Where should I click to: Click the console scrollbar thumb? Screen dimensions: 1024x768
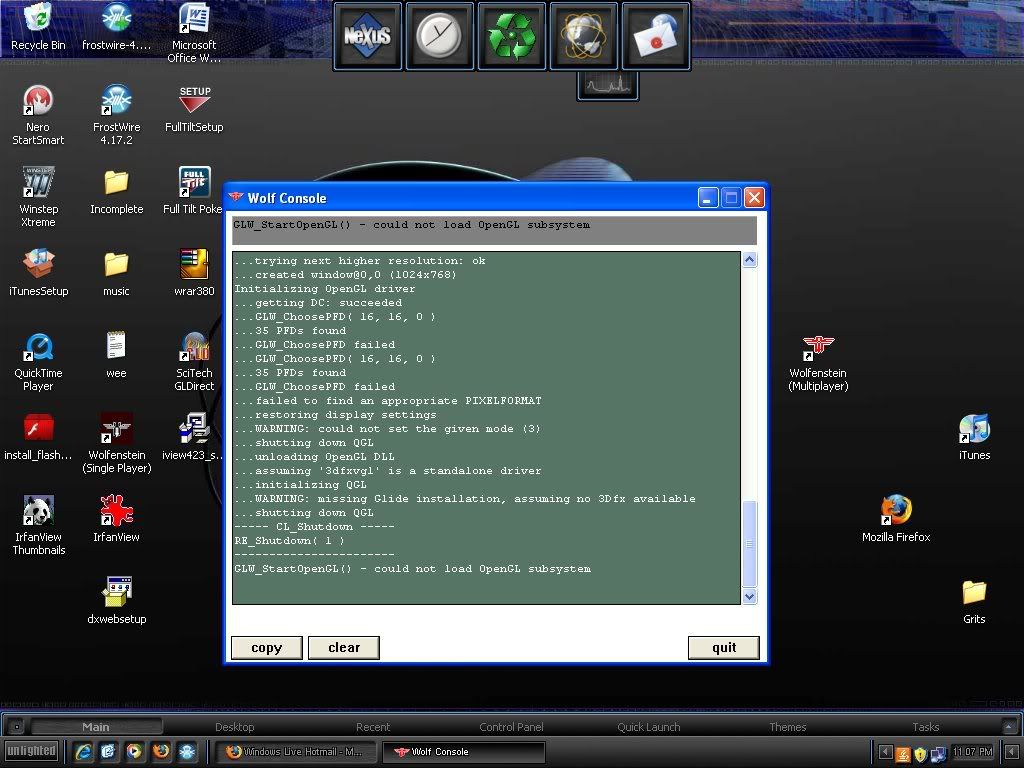click(x=750, y=543)
